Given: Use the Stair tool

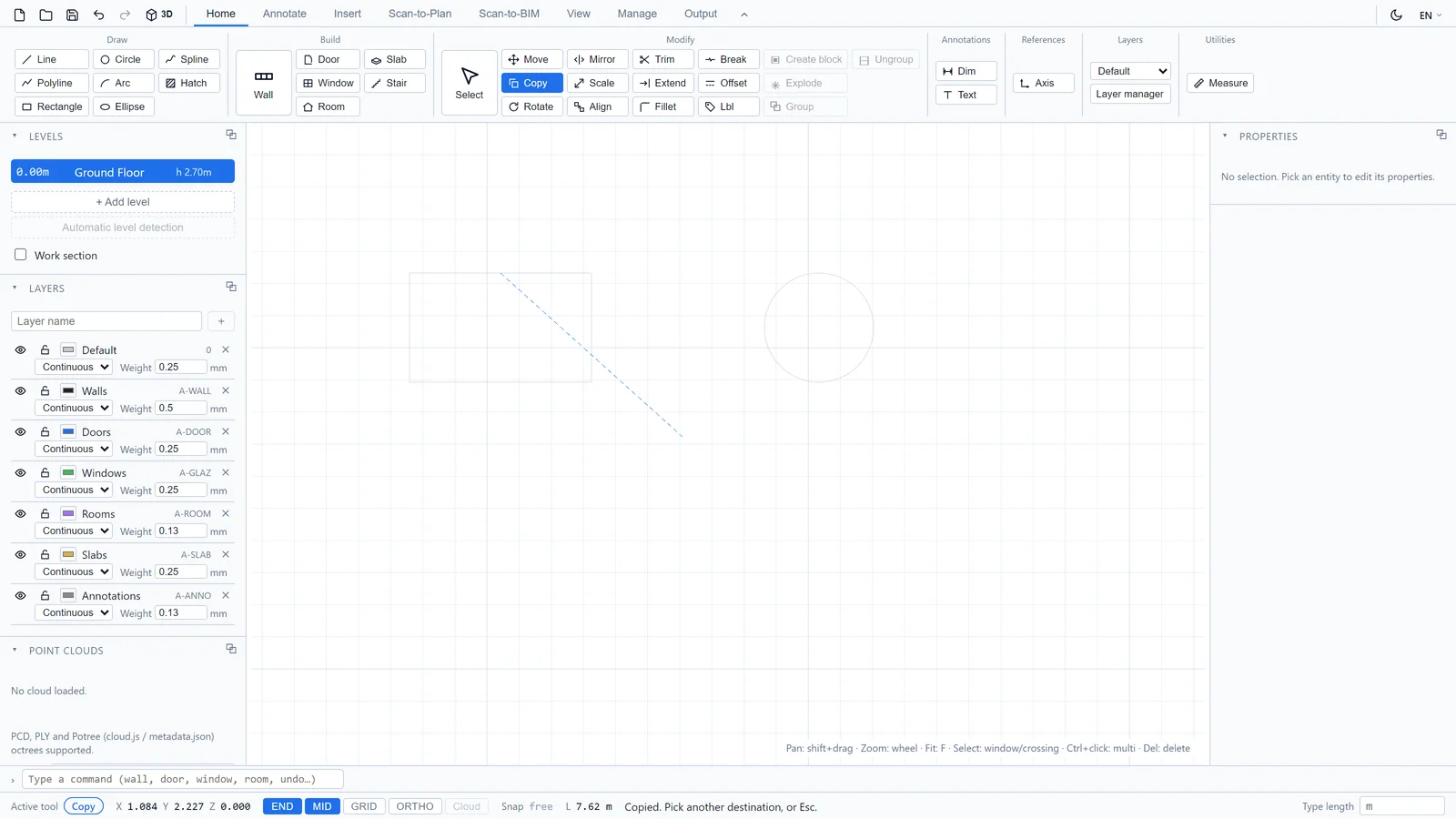Looking at the screenshot, I should (x=395, y=83).
